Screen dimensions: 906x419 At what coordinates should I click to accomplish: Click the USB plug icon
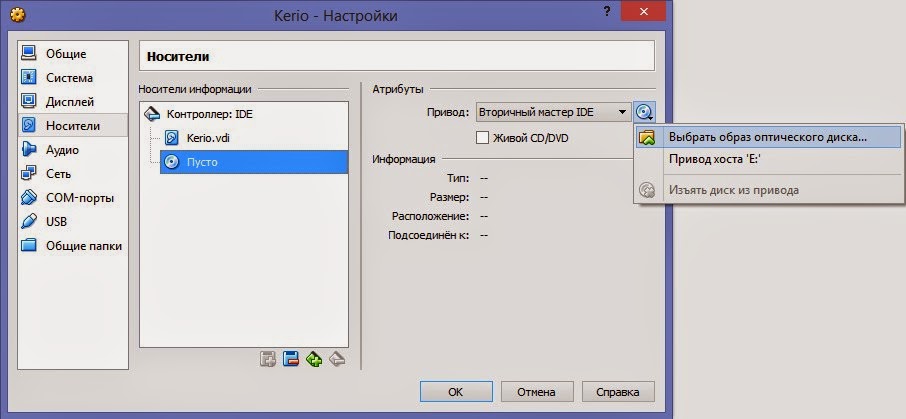click(x=29, y=221)
